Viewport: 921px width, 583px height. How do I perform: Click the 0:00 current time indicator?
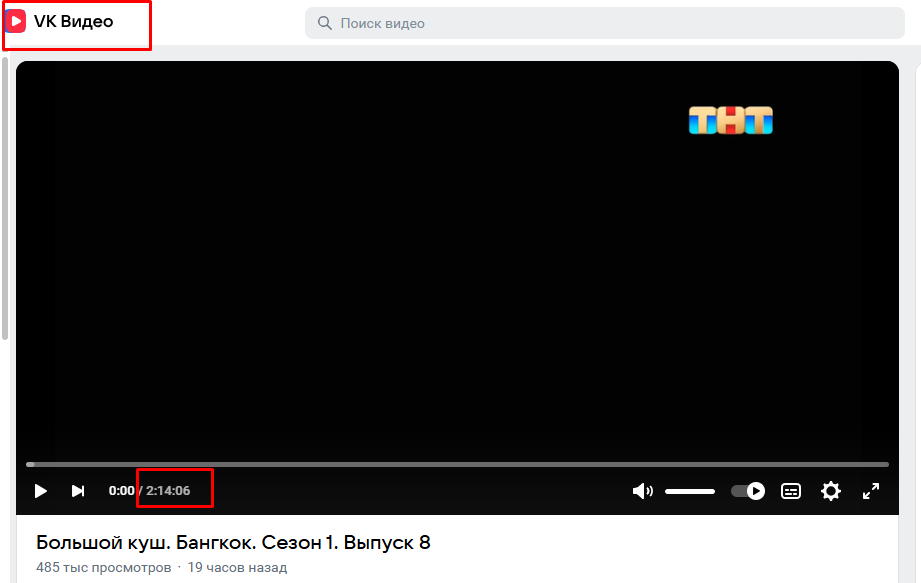point(121,491)
